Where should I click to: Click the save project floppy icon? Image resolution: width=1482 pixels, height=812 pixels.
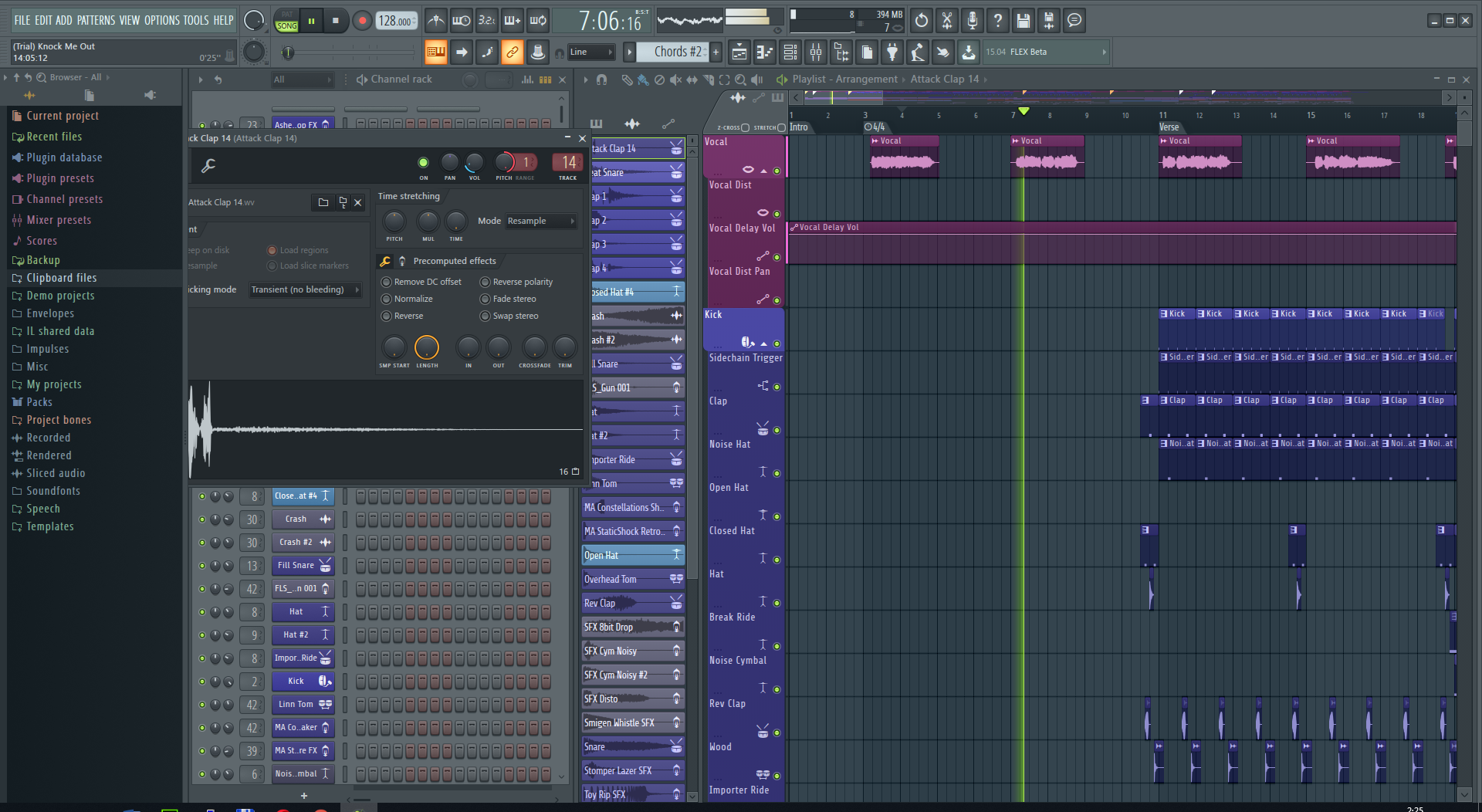[x=1023, y=21]
